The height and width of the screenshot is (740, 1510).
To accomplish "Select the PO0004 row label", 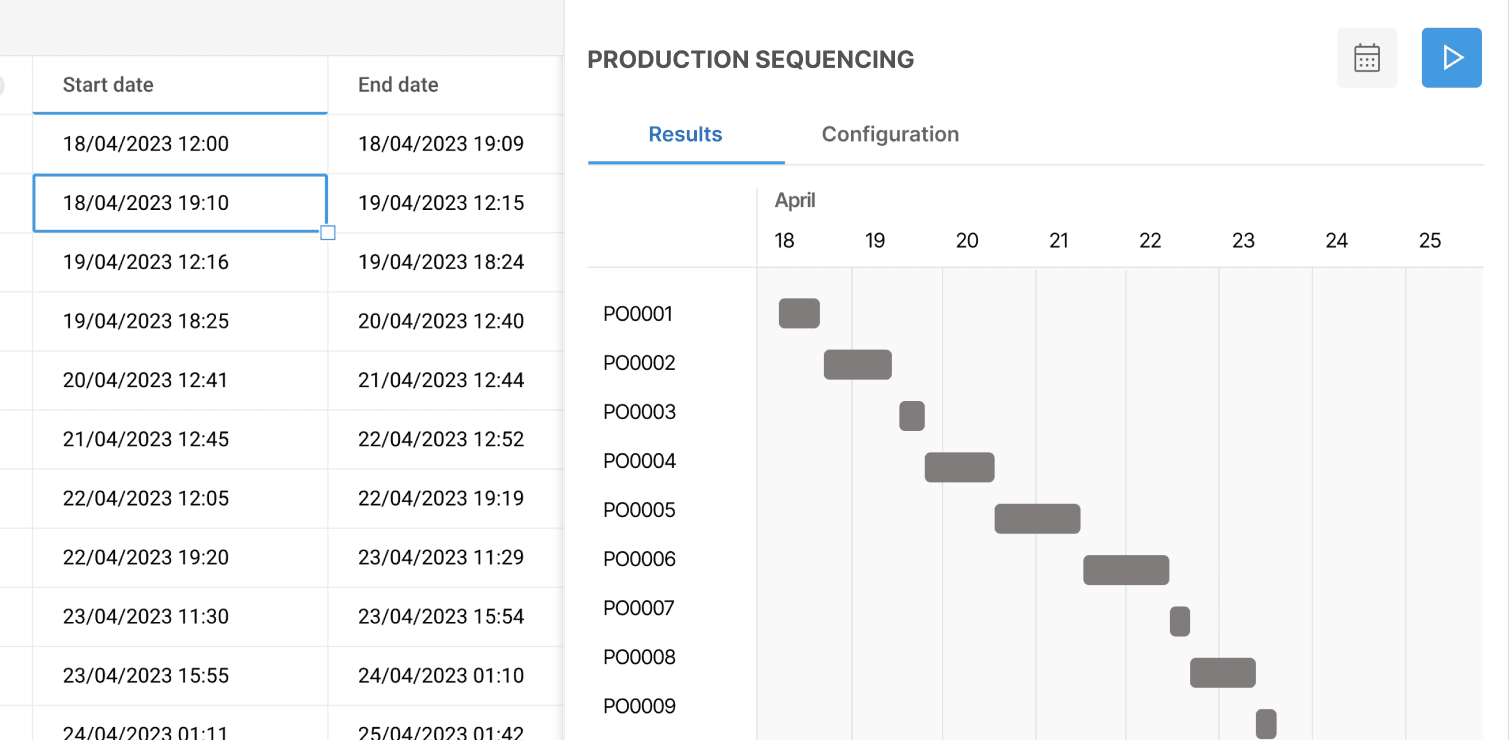I will coord(640,461).
